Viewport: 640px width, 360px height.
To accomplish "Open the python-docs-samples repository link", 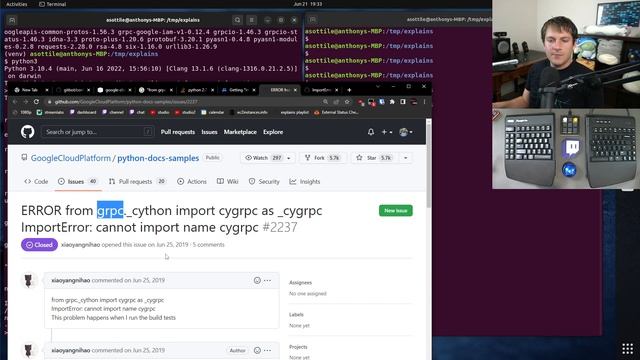I will pyautogui.click(x=158, y=158).
